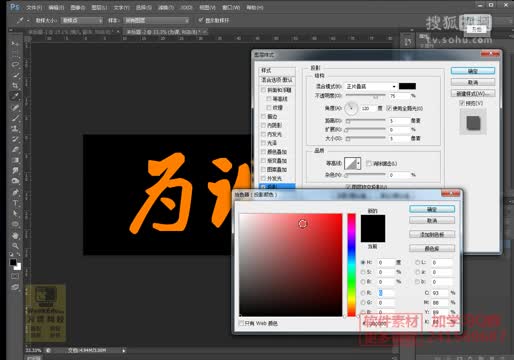Select the Quick Selection tool
The image size is (514, 360).
click(x=15, y=75)
